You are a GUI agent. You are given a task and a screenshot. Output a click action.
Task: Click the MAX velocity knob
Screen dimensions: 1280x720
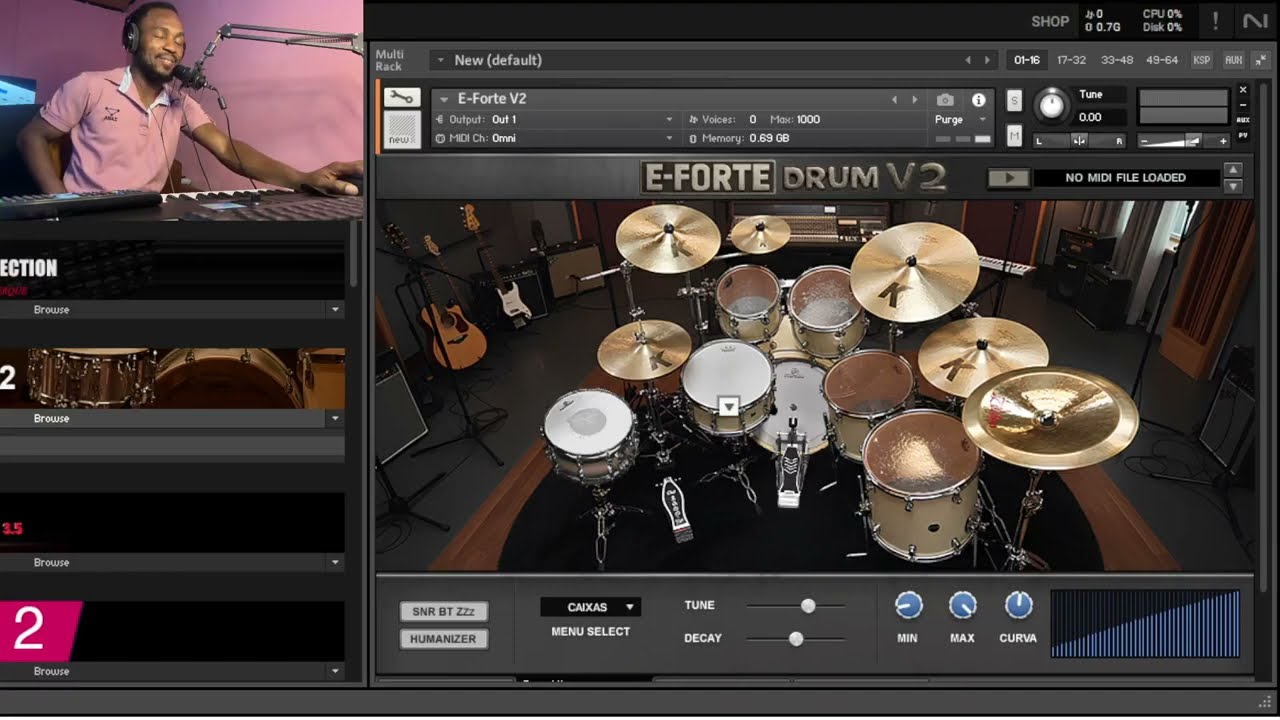[962, 605]
